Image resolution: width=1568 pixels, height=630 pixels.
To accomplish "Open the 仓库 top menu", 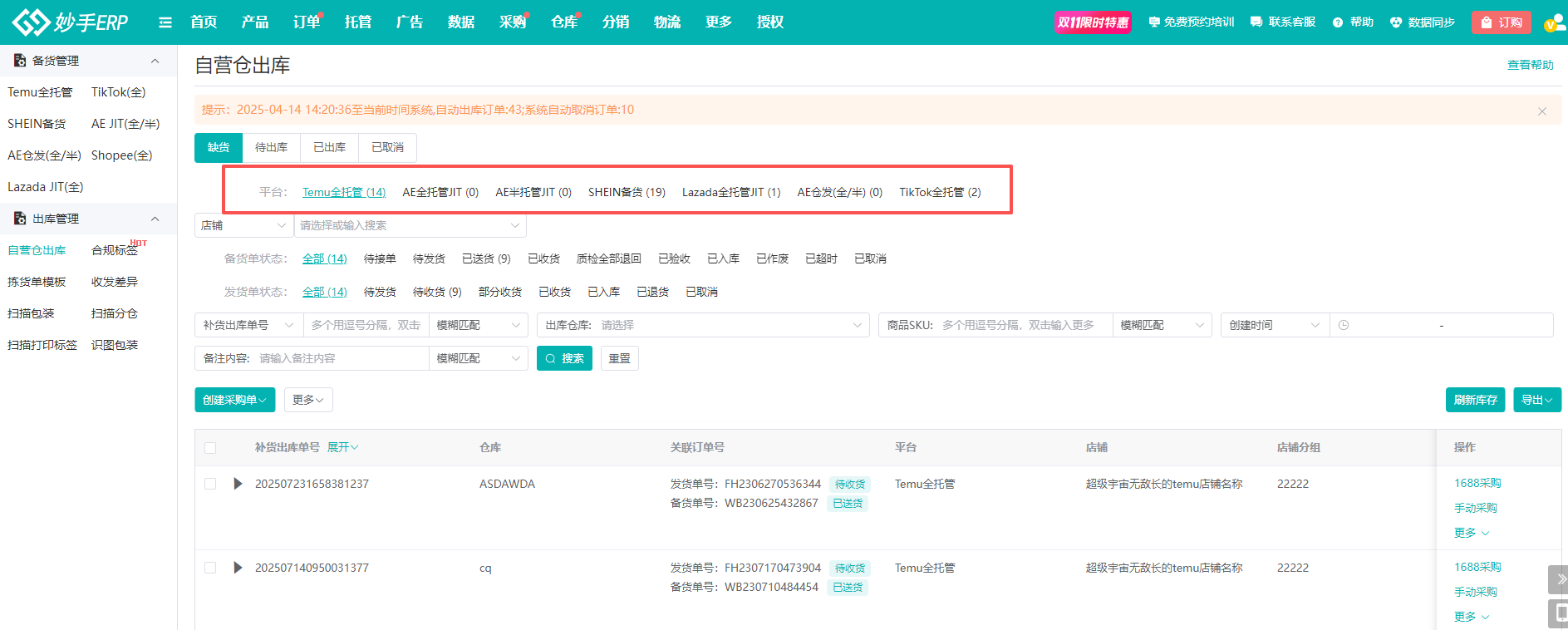I will tap(563, 22).
